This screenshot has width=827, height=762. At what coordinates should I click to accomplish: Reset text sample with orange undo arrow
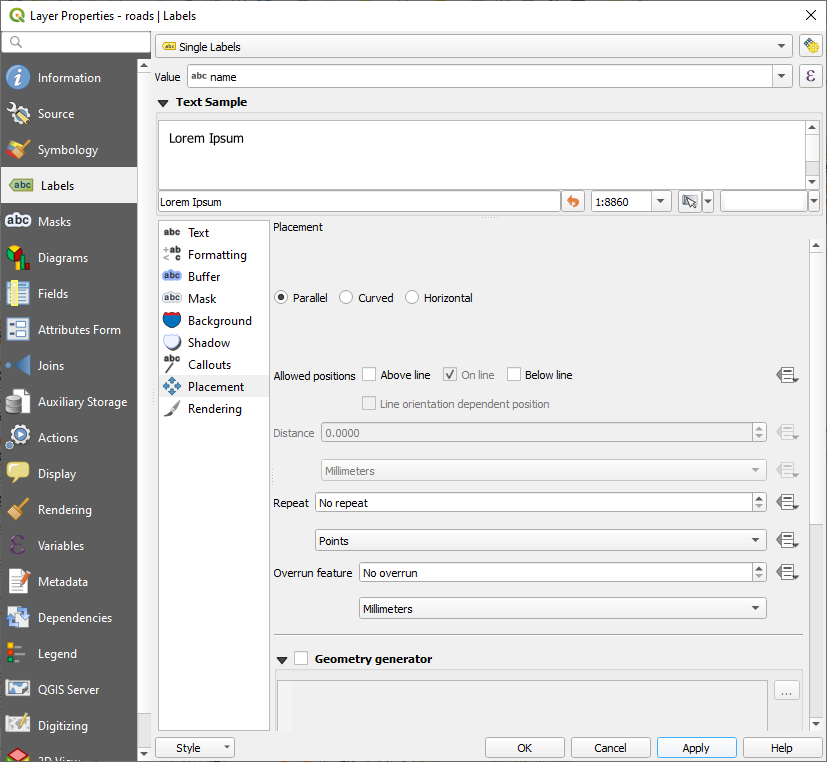click(573, 201)
